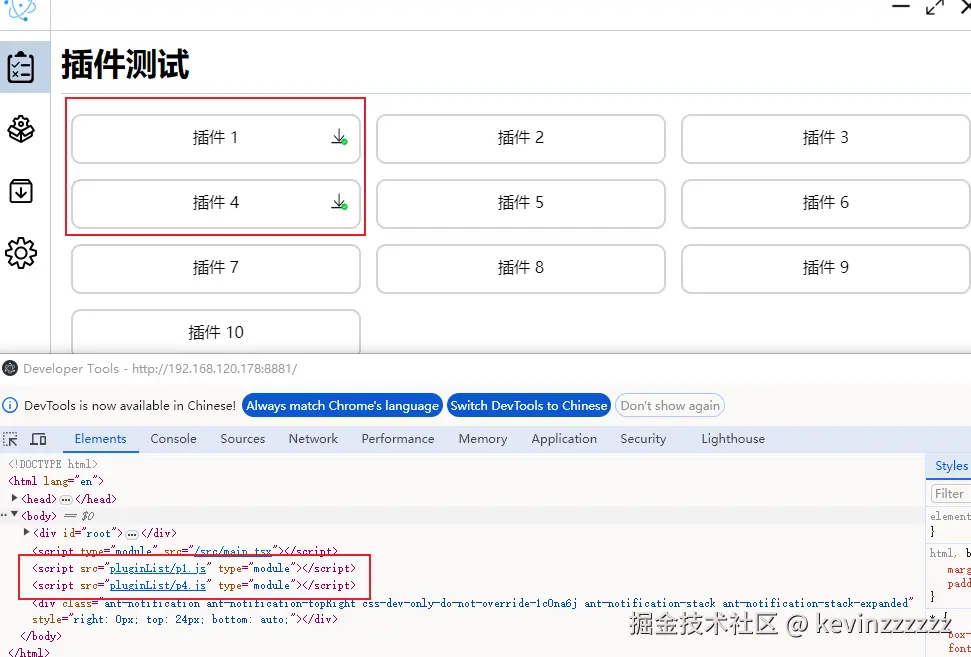Click Don't show again
971x657 pixels.
(x=670, y=406)
